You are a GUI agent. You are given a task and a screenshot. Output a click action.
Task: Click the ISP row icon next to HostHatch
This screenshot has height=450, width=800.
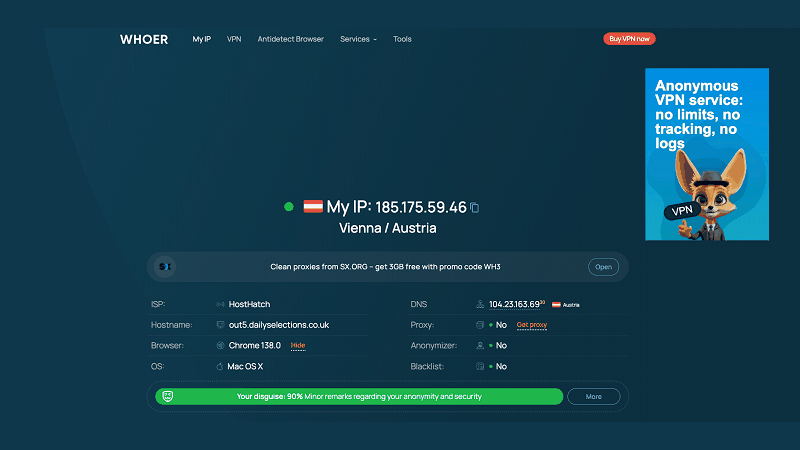(220, 305)
